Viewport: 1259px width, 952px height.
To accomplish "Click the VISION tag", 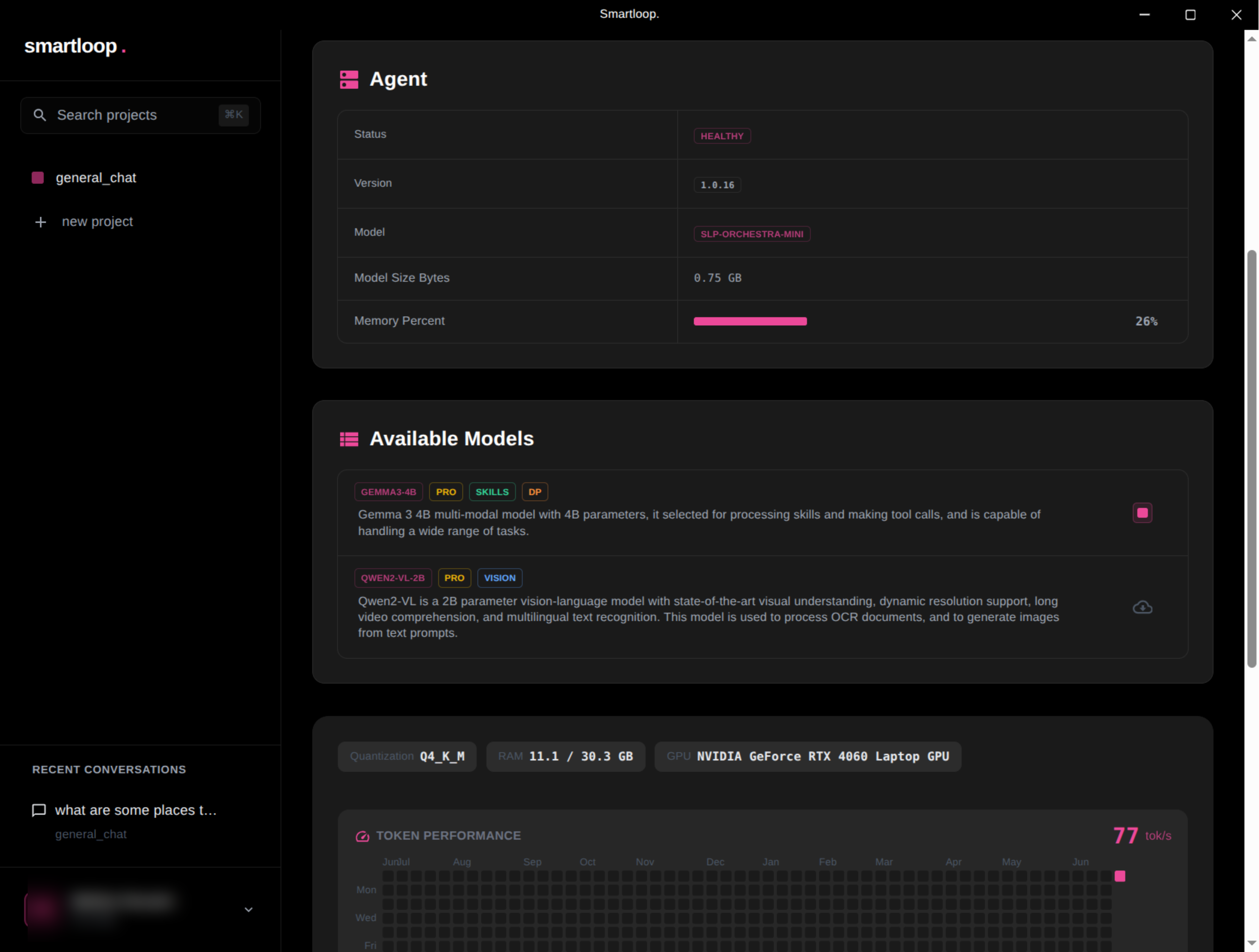I will tap(499, 578).
